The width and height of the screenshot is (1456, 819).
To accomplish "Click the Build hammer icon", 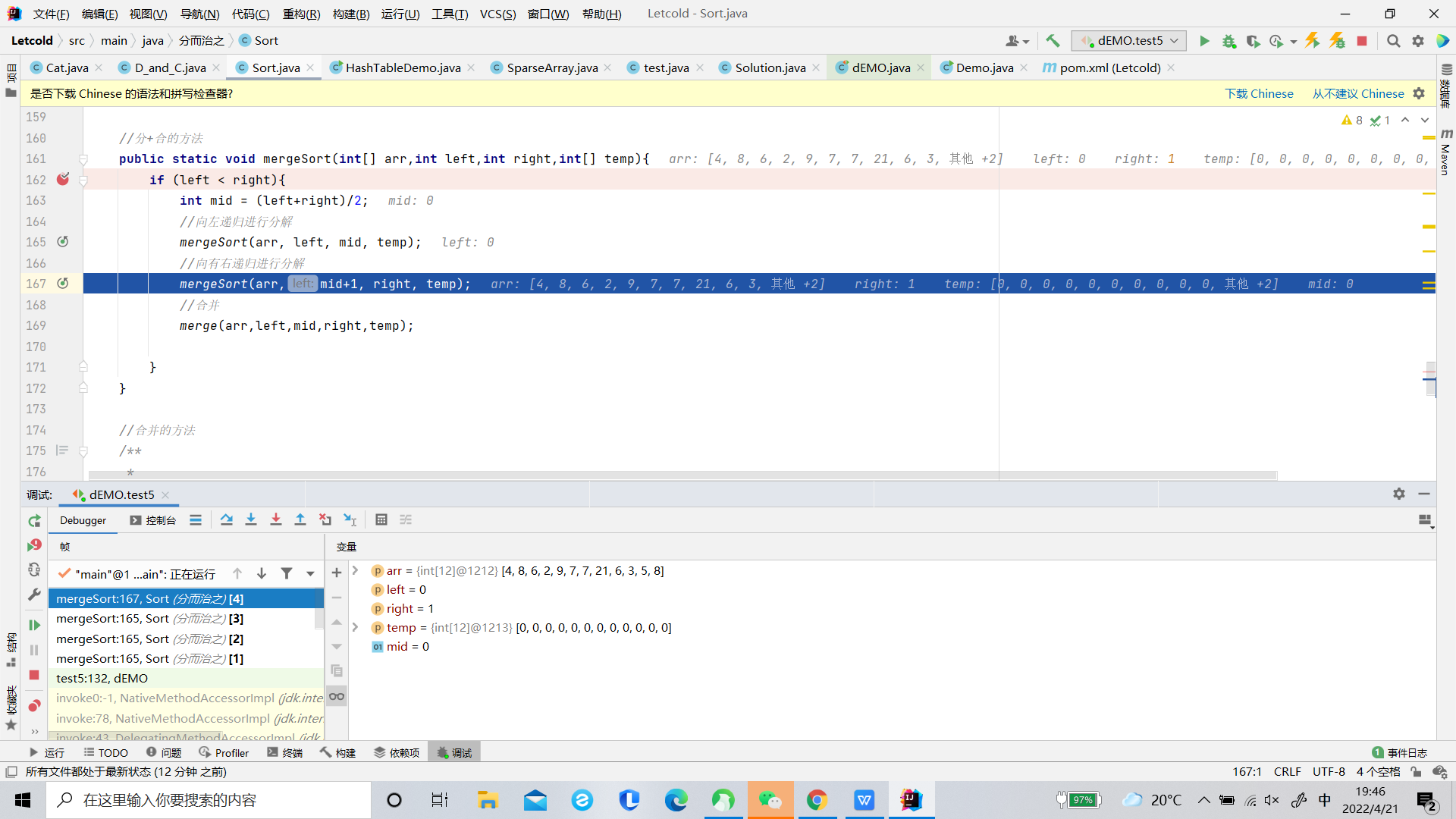I will pyautogui.click(x=1053, y=41).
